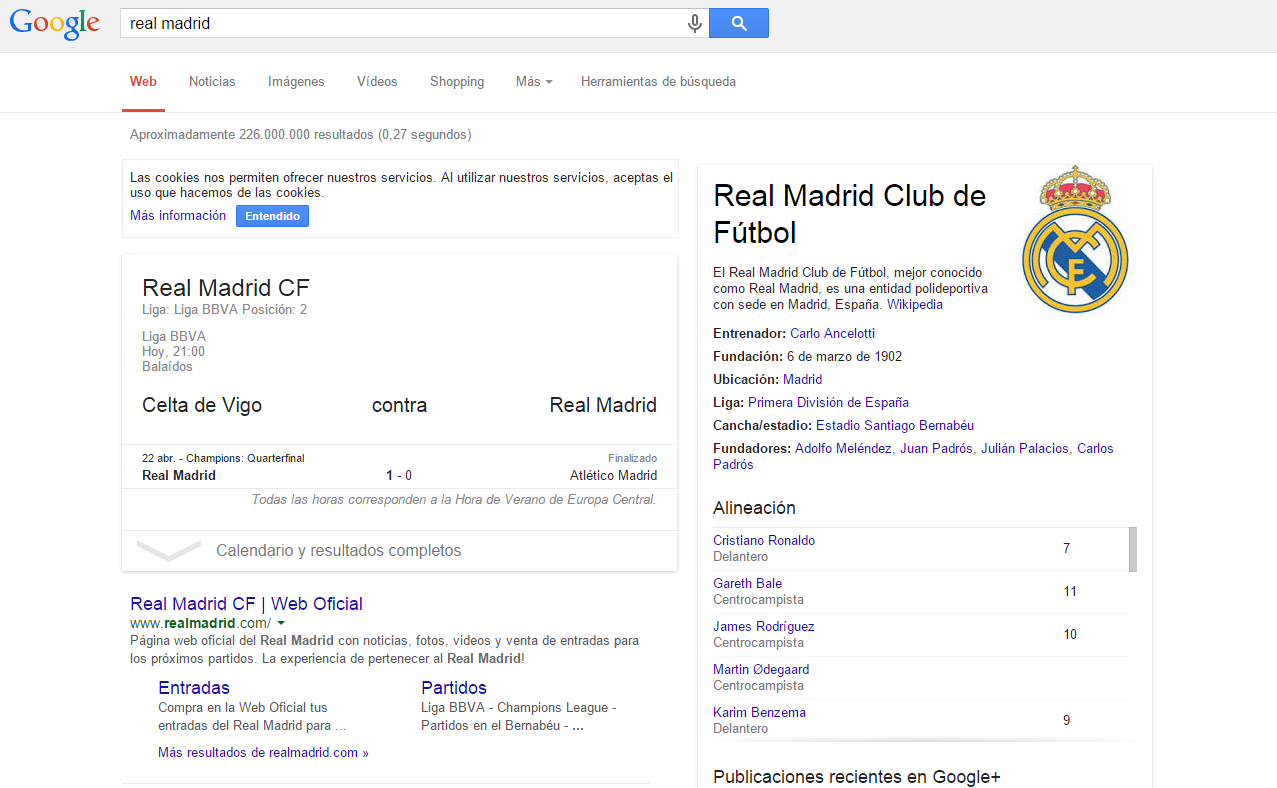1277x788 pixels.
Task: Click the lineup list scrollbar thumb
Action: click(x=1133, y=549)
